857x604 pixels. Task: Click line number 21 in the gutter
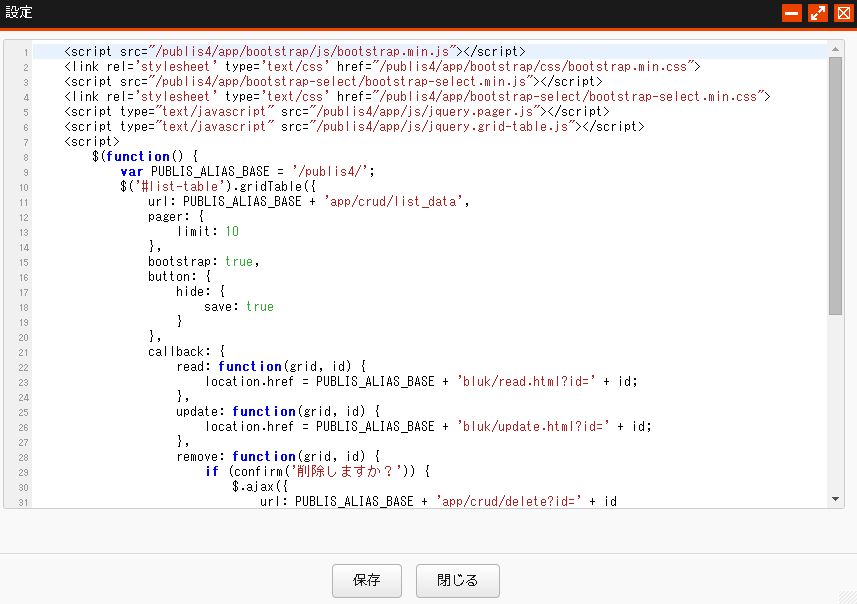click(24, 353)
